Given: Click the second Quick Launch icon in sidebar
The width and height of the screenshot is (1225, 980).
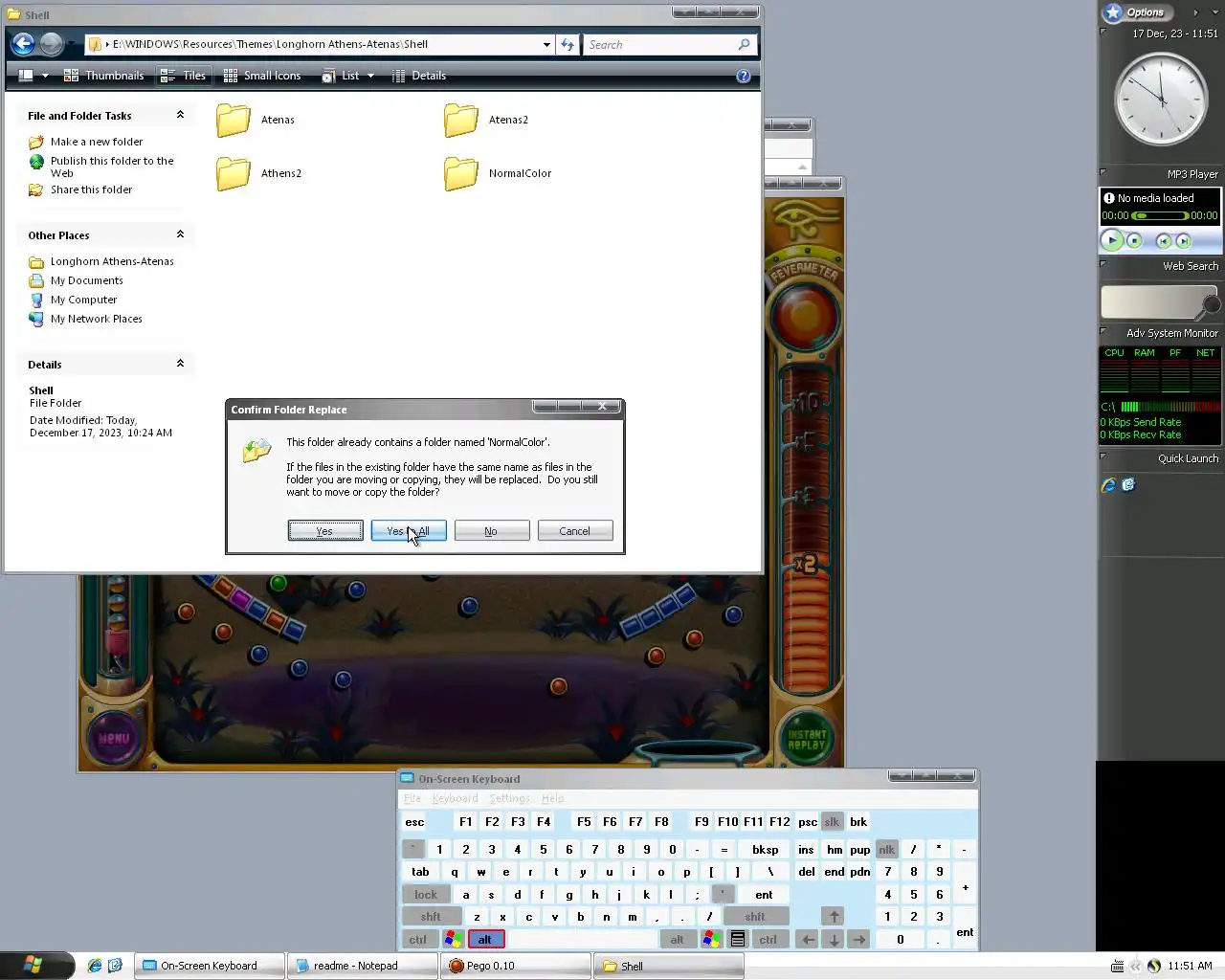Looking at the screenshot, I should [1128, 485].
